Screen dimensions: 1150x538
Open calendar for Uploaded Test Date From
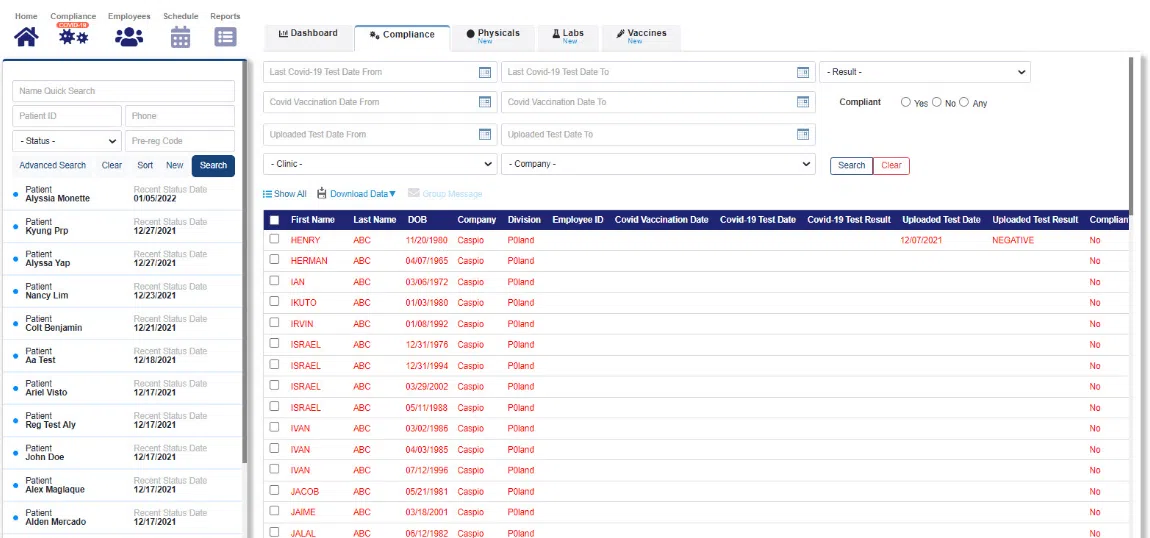point(485,134)
